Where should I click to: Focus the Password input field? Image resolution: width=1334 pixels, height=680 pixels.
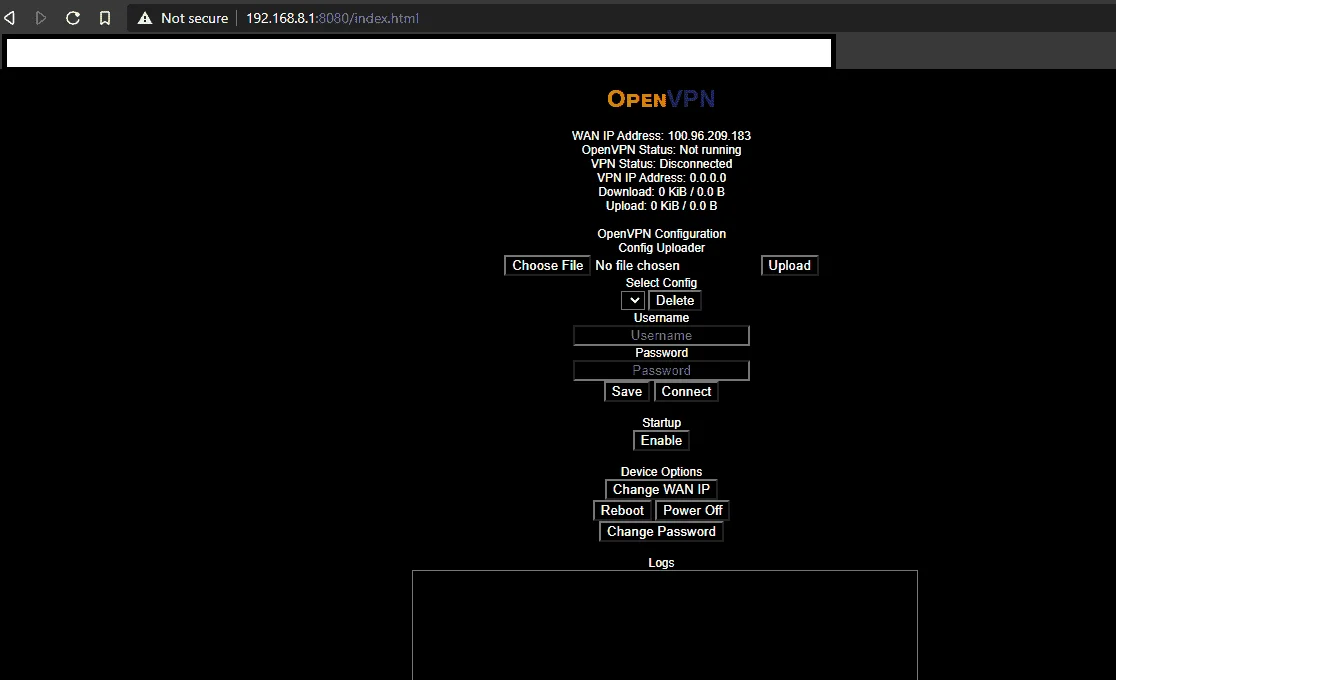click(661, 370)
